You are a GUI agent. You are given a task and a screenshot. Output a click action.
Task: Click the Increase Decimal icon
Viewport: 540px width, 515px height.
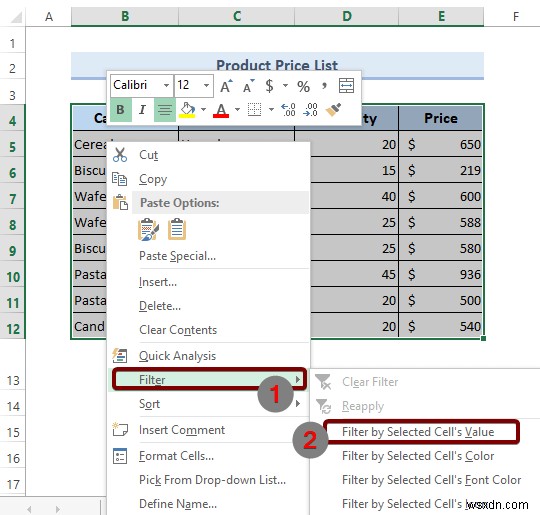tap(288, 110)
